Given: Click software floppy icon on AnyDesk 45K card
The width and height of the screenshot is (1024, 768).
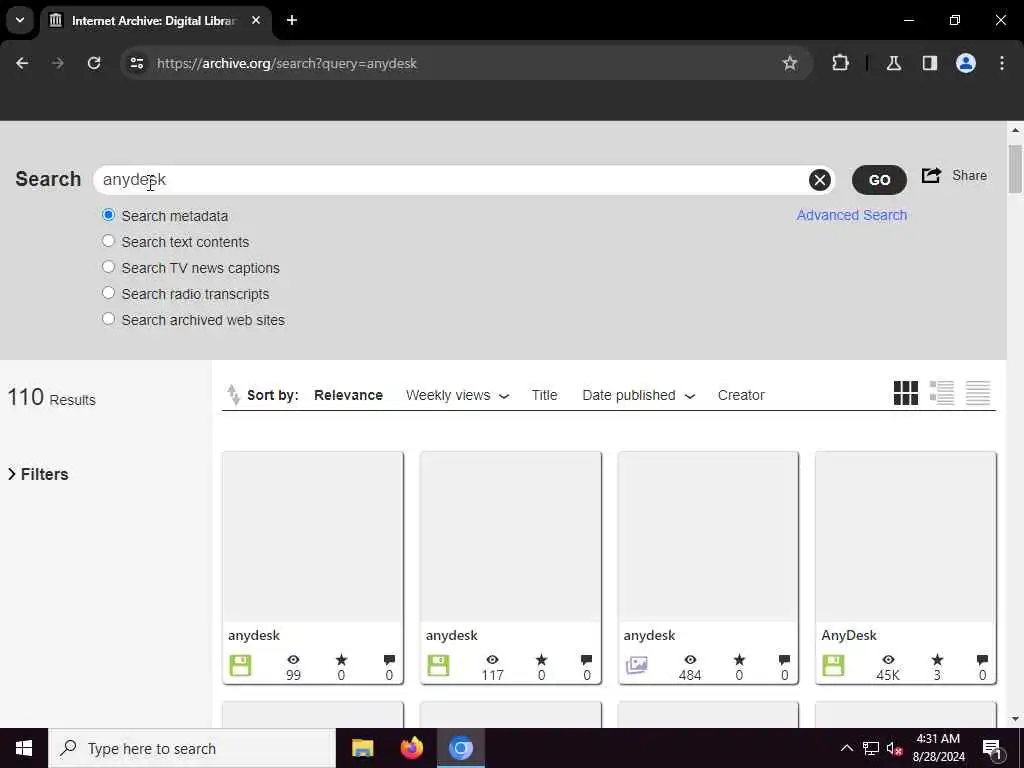Looking at the screenshot, I should click(x=833, y=665).
